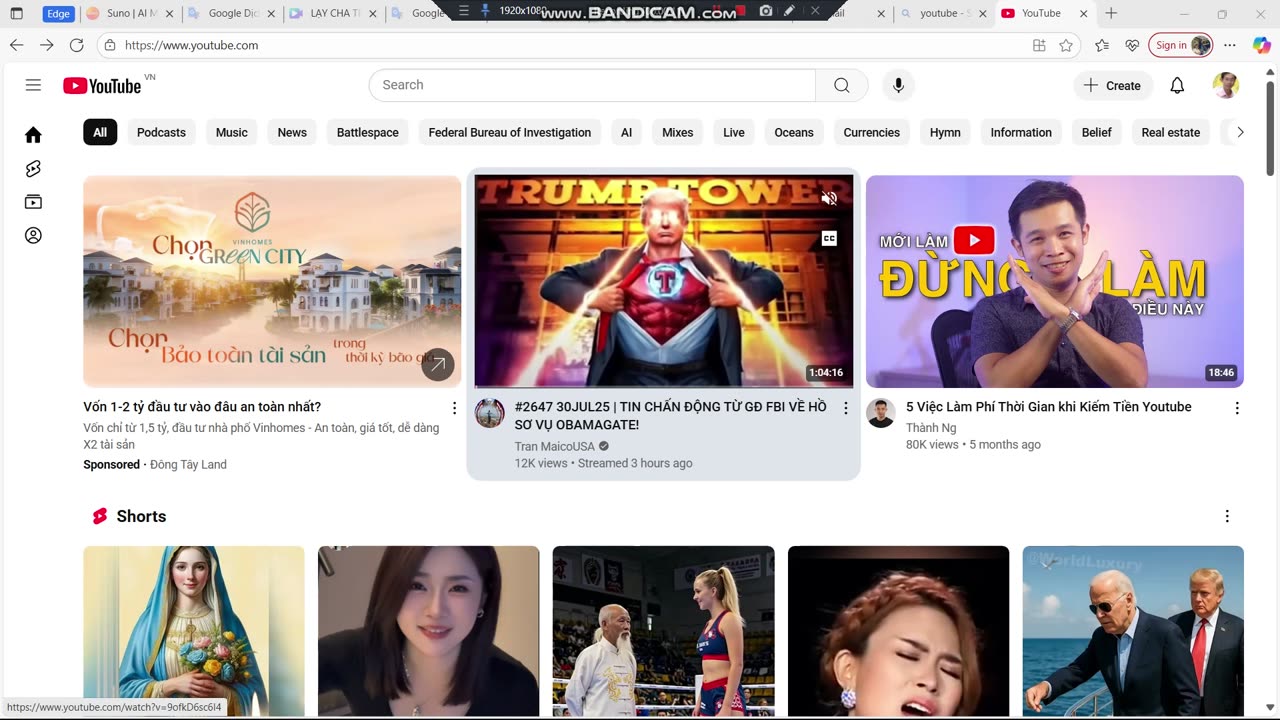
Task: Open Vinhomes Green City ad thumbnail
Action: [x=272, y=282]
